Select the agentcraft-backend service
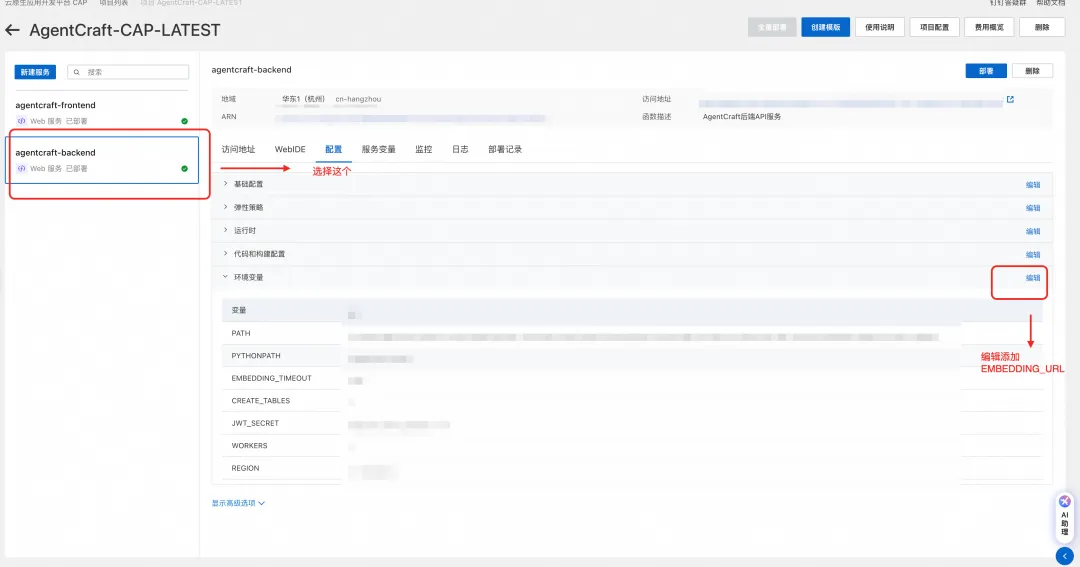Screen dimensions: 1080x567 [x=102, y=160]
